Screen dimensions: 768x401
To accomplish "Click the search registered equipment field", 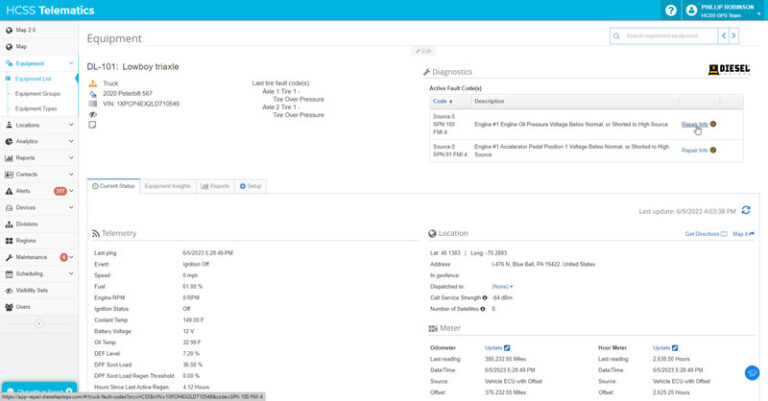I will [x=664, y=36].
